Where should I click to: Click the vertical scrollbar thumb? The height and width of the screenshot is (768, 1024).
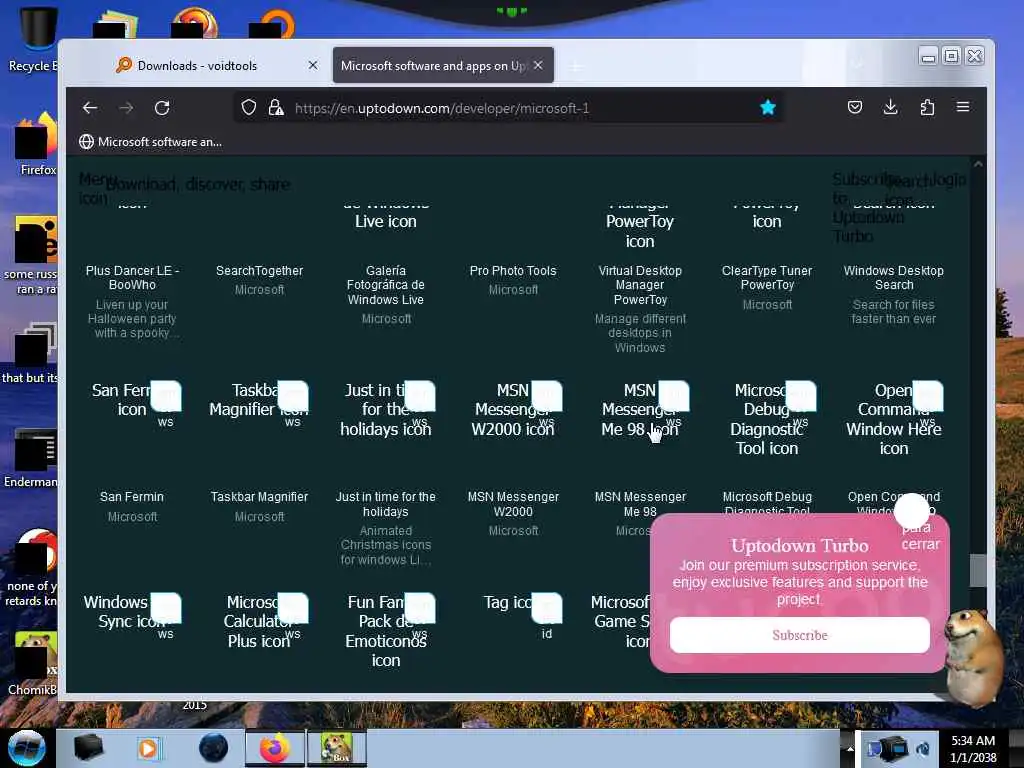pyautogui.click(x=978, y=570)
